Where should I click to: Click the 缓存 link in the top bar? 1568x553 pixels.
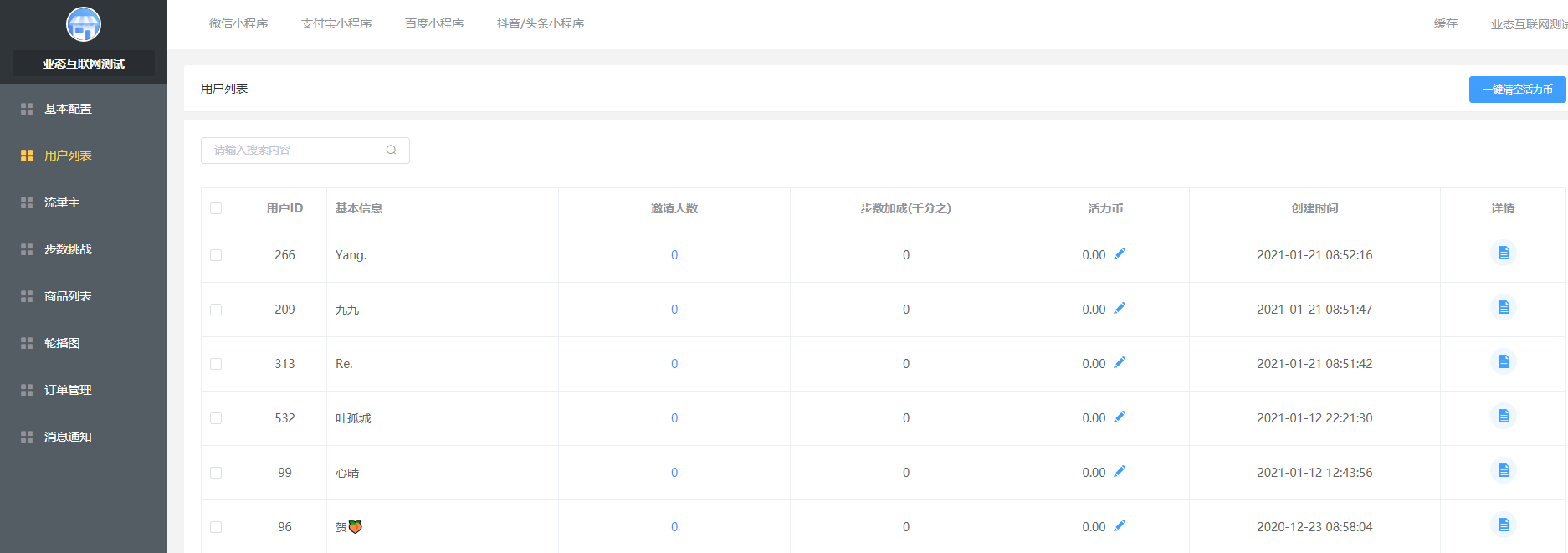(1446, 24)
